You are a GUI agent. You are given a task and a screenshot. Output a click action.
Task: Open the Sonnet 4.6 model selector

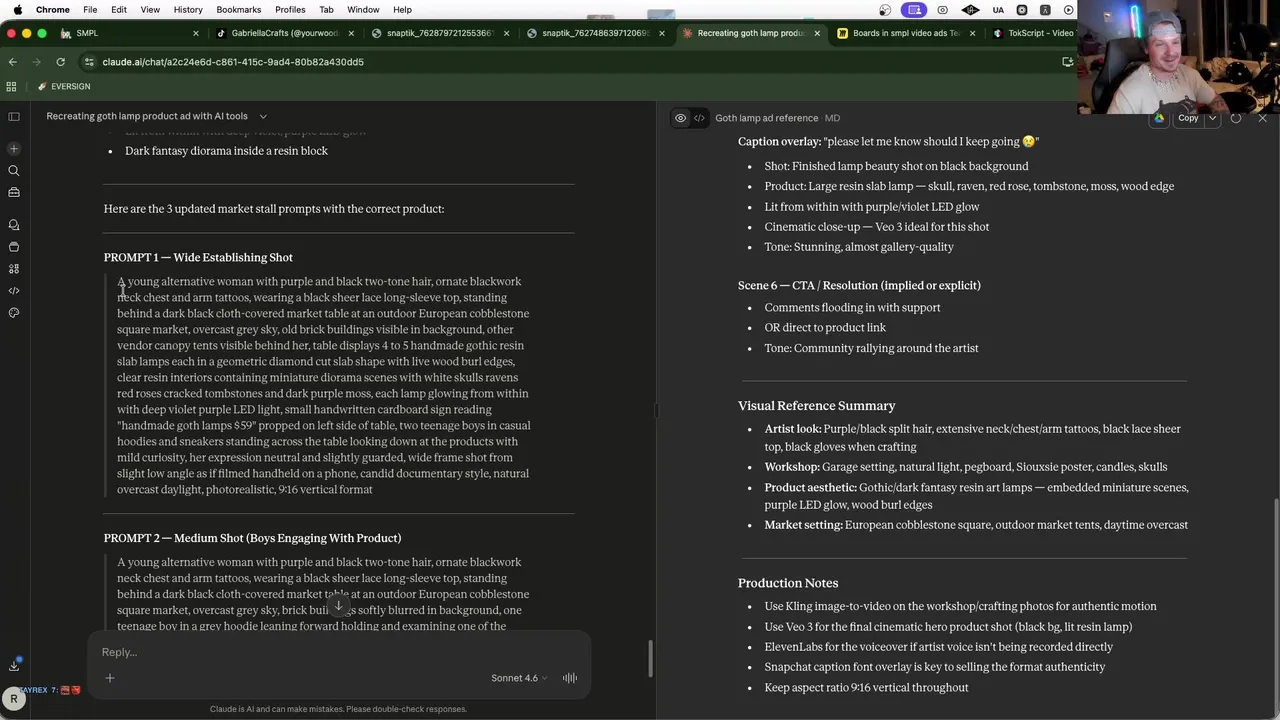tap(519, 678)
